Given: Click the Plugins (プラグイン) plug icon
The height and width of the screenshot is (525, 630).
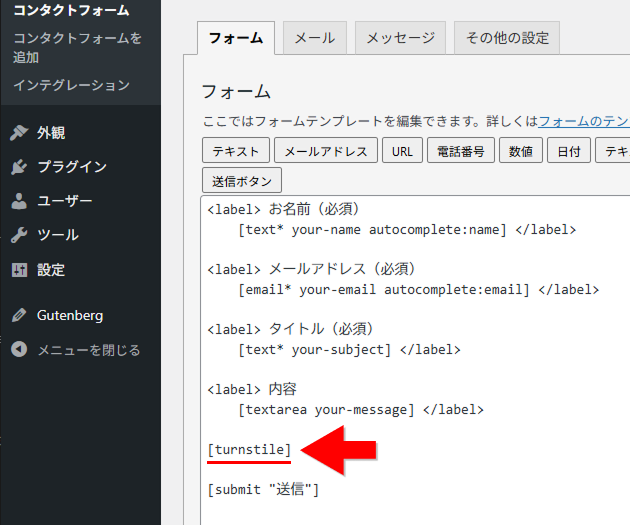Looking at the screenshot, I should click(x=19, y=167).
